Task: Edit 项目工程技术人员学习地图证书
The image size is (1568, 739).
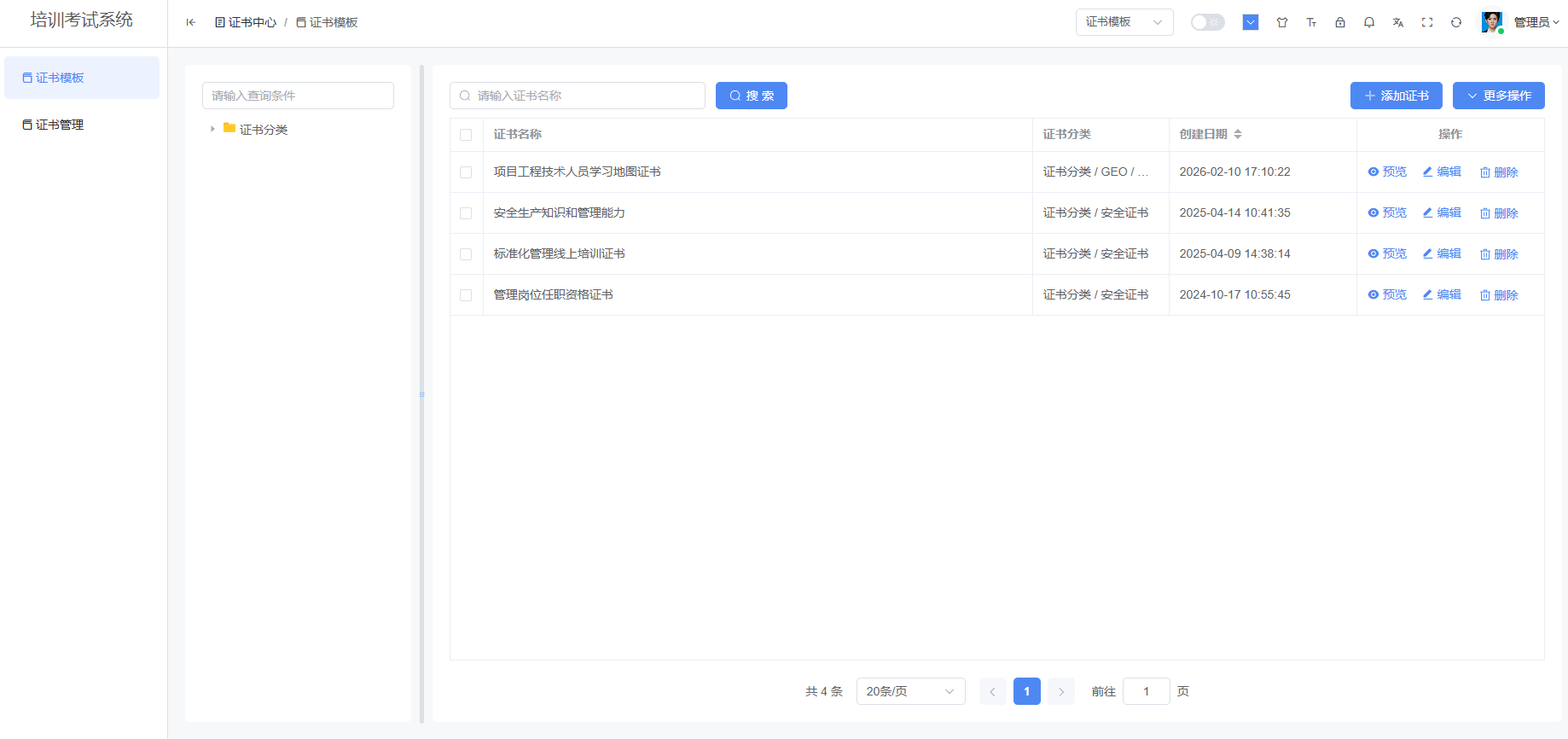Action: 1442,172
